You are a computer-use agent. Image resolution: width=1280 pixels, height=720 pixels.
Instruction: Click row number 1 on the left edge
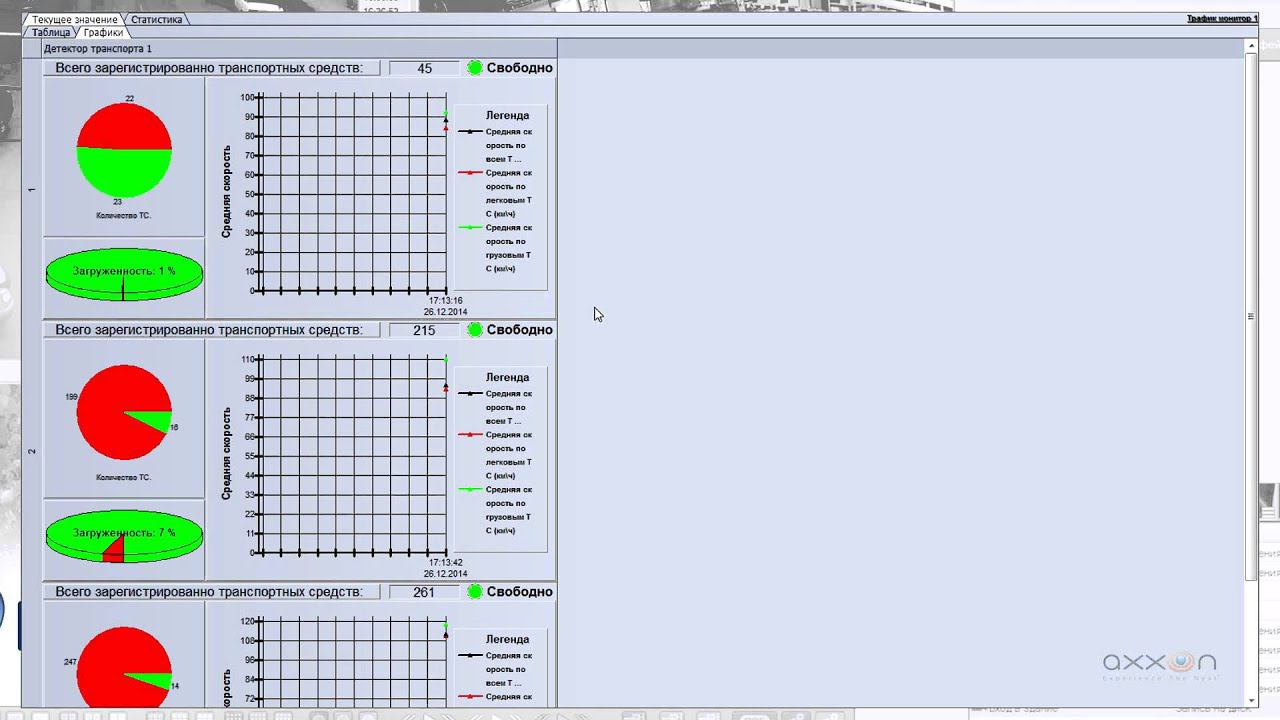click(x=32, y=189)
